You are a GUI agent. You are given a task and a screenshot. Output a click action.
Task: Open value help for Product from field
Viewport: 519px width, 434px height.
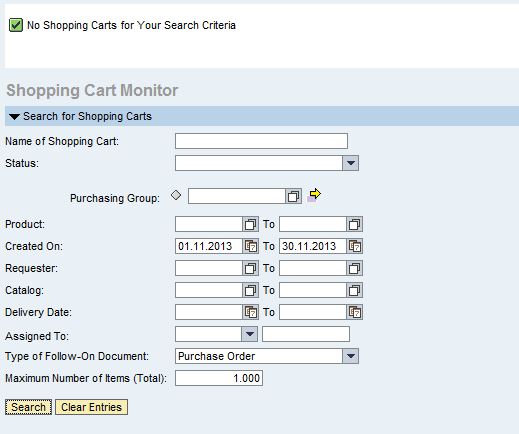click(250, 224)
